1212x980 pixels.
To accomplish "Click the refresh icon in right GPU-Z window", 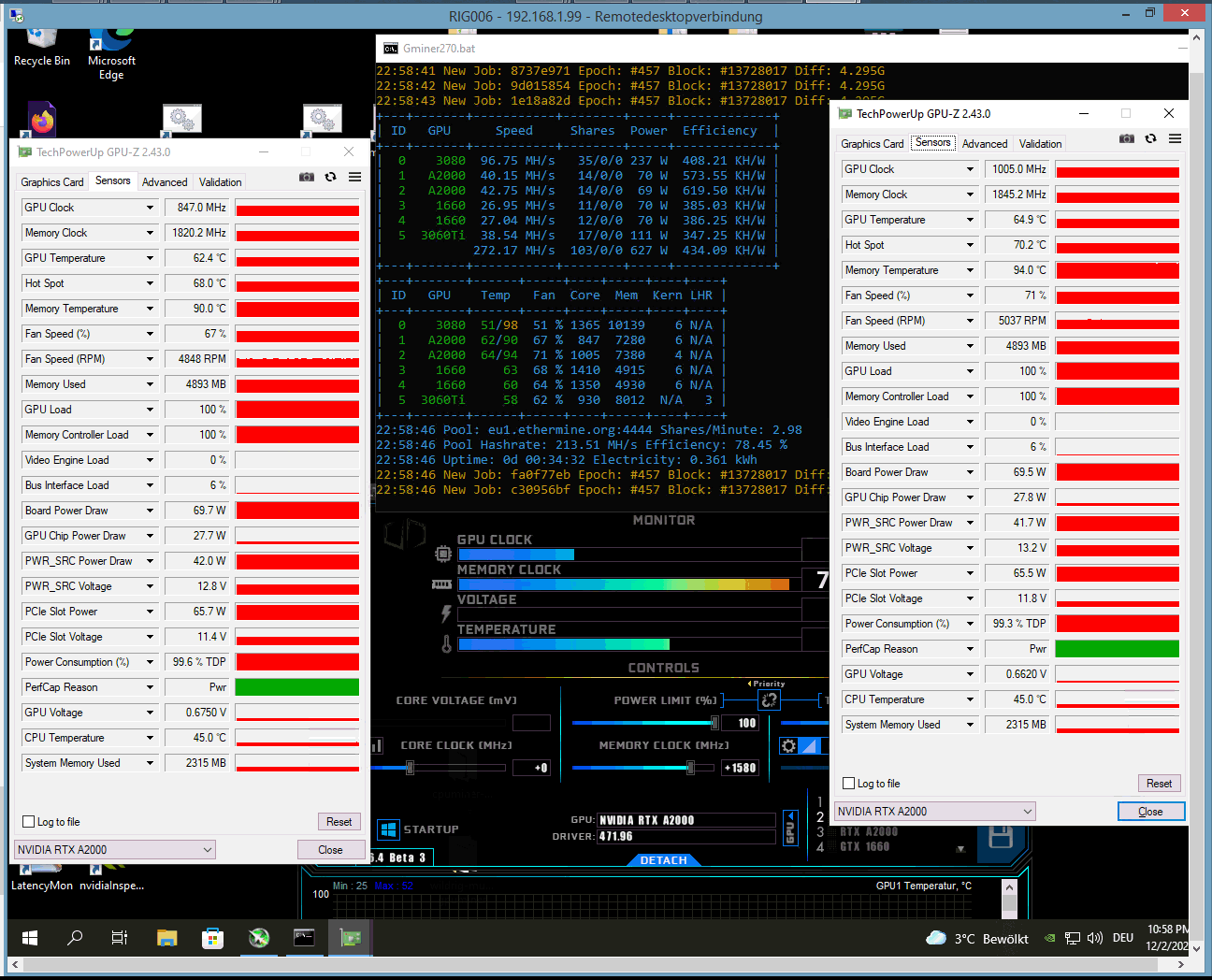I will pyautogui.click(x=1151, y=138).
